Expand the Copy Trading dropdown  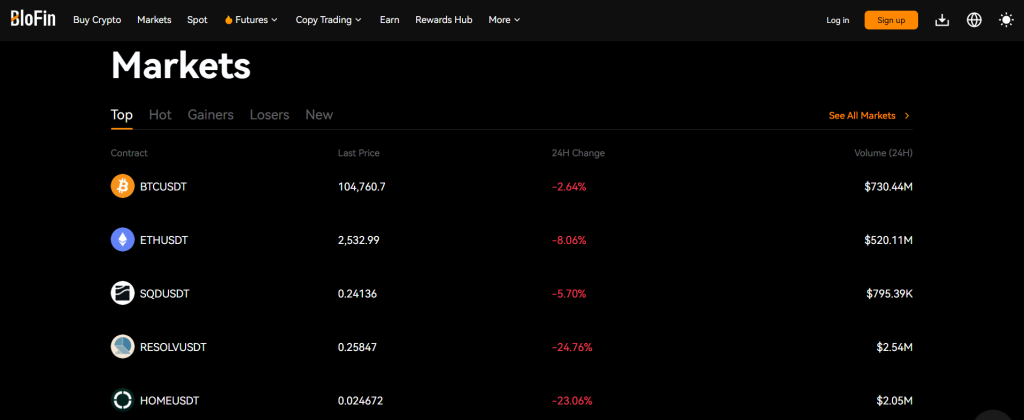pyautogui.click(x=329, y=20)
